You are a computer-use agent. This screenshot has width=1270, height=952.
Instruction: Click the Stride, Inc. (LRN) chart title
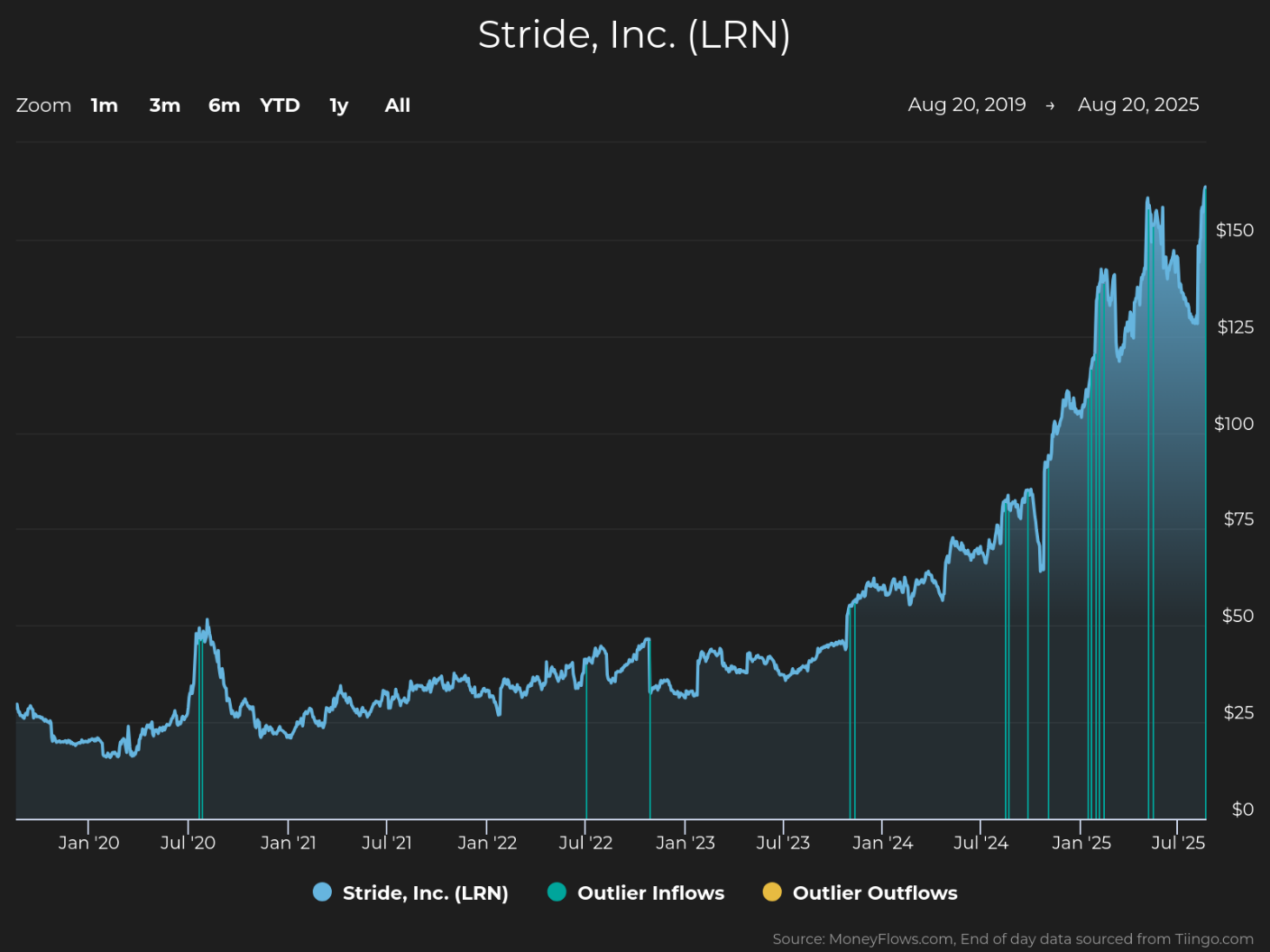click(x=634, y=35)
